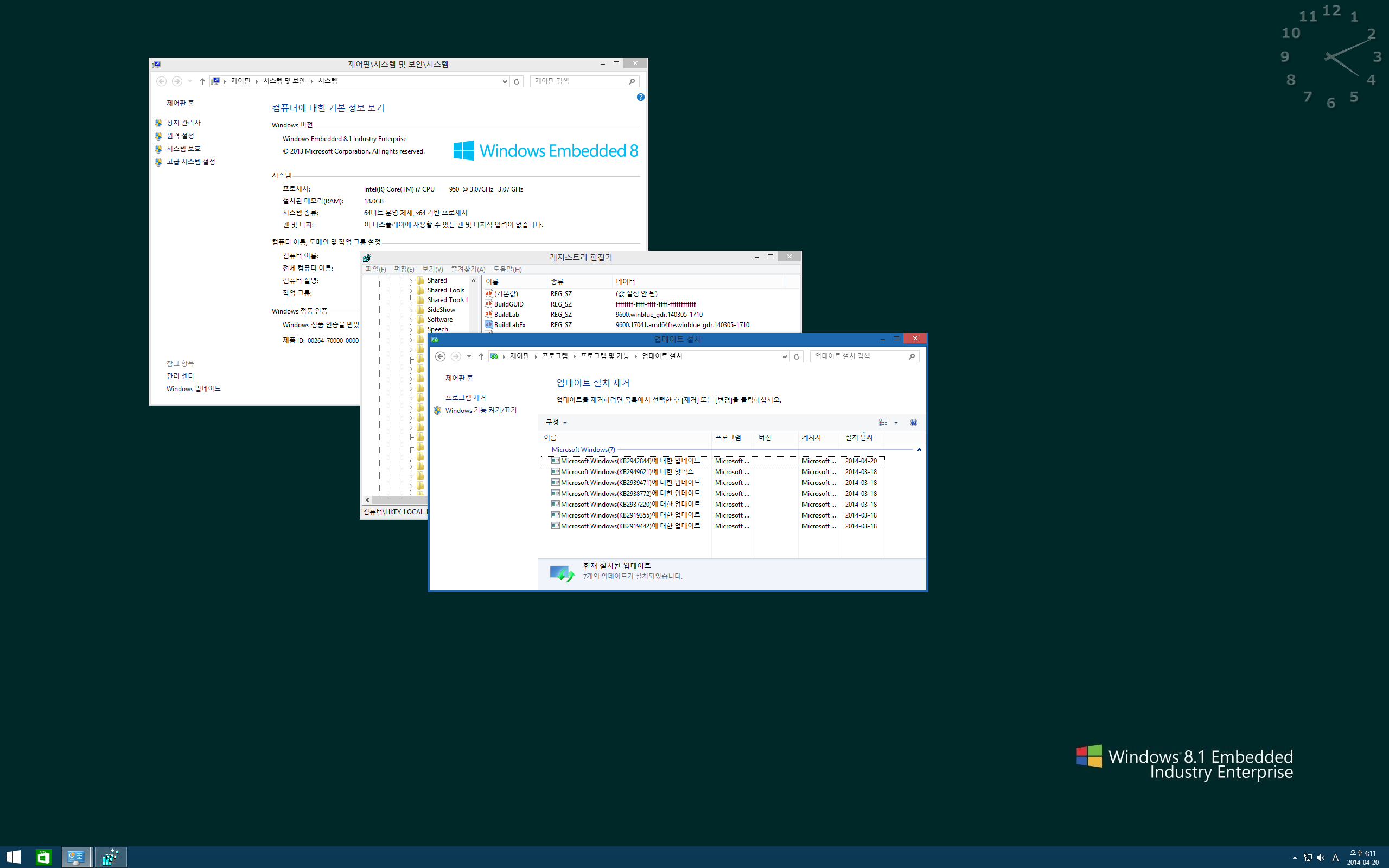Viewport: 1389px width, 868px height.
Task: Refresh the System window address bar
Action: click(517, 81)
